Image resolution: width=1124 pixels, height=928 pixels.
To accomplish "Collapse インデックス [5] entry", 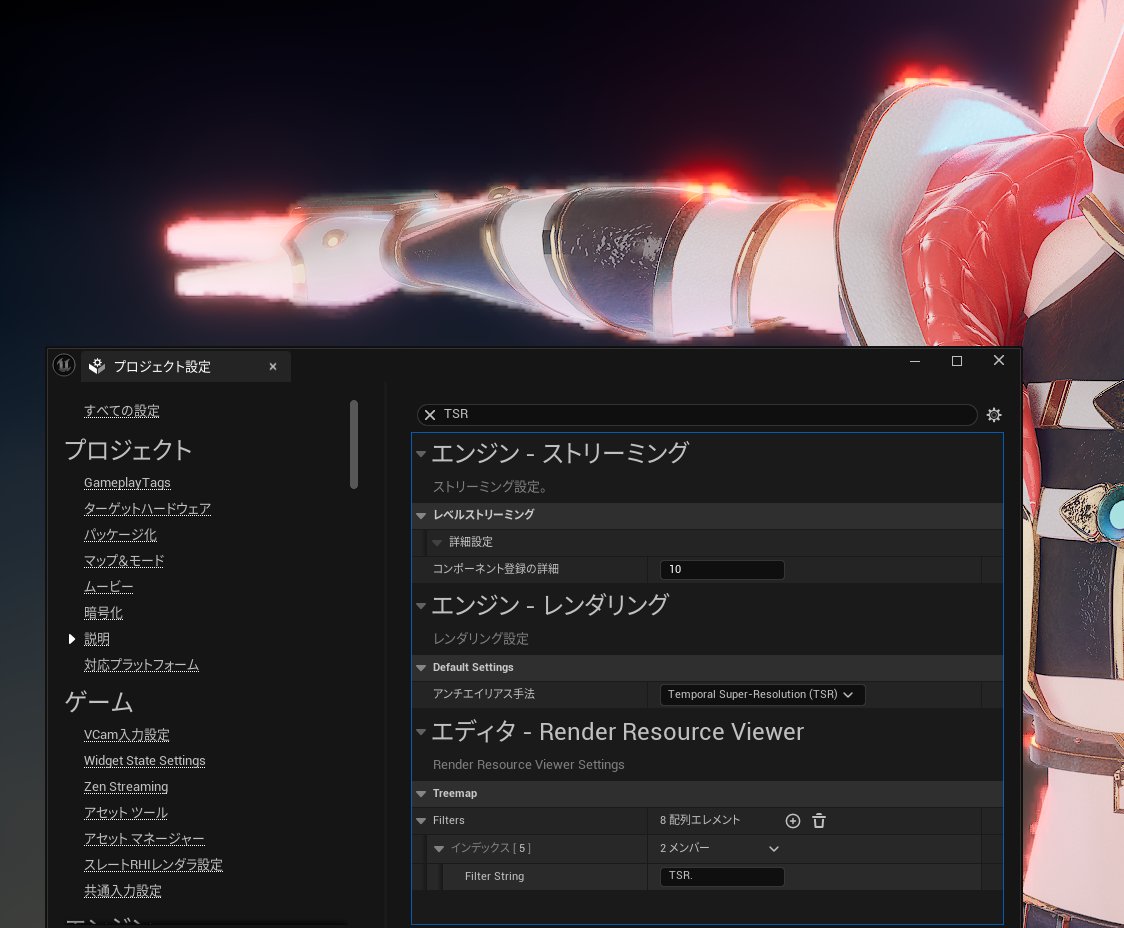I will 439,849.
